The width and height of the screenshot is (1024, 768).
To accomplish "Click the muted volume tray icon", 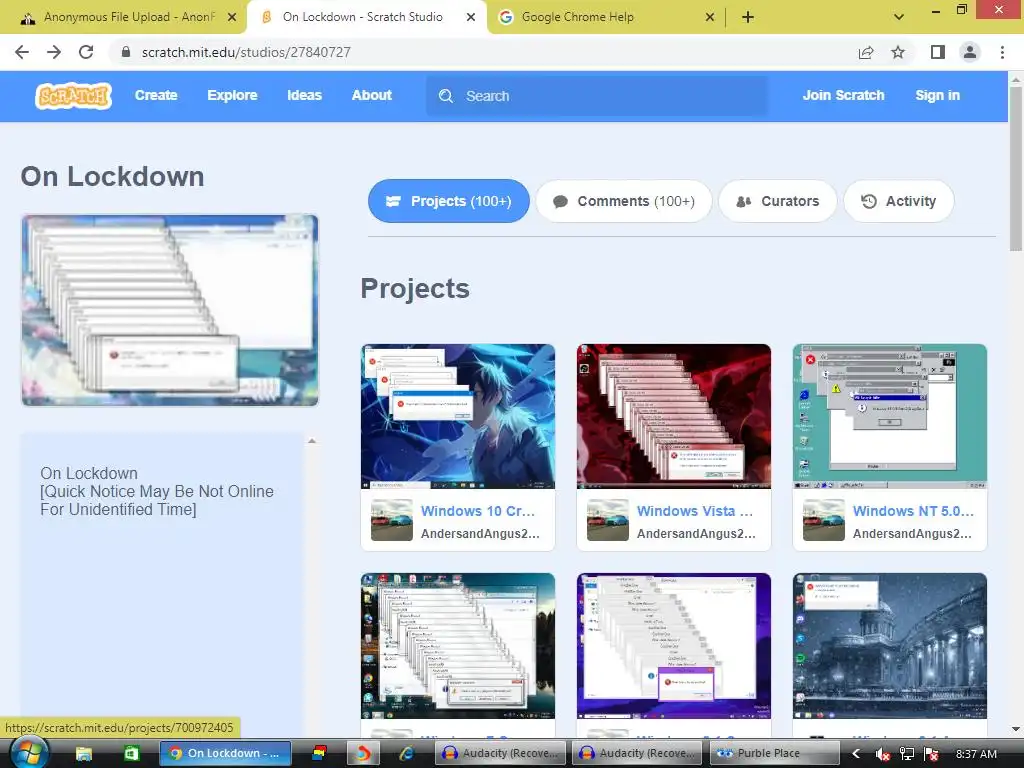I will coord(882,754).
